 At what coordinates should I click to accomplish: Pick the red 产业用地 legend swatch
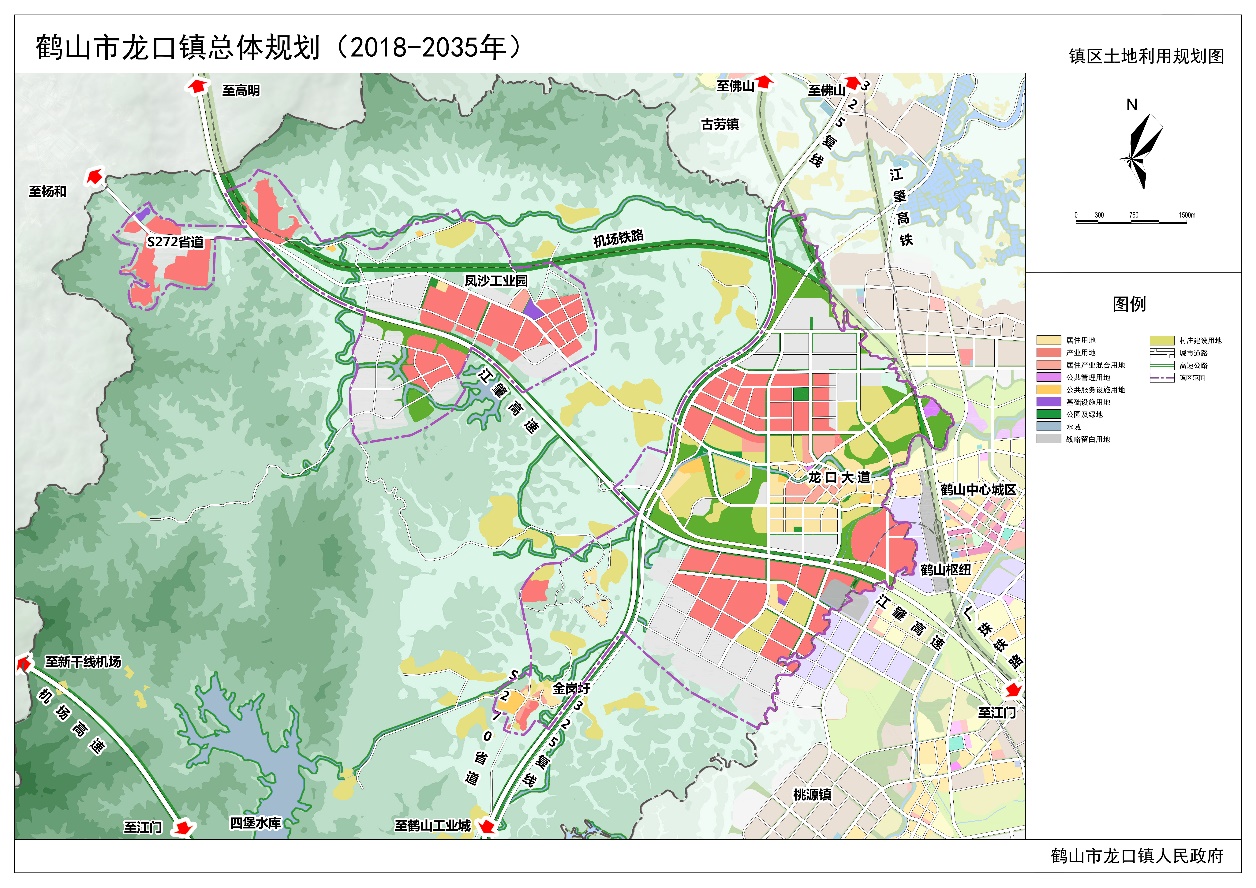coord(1048,353)
